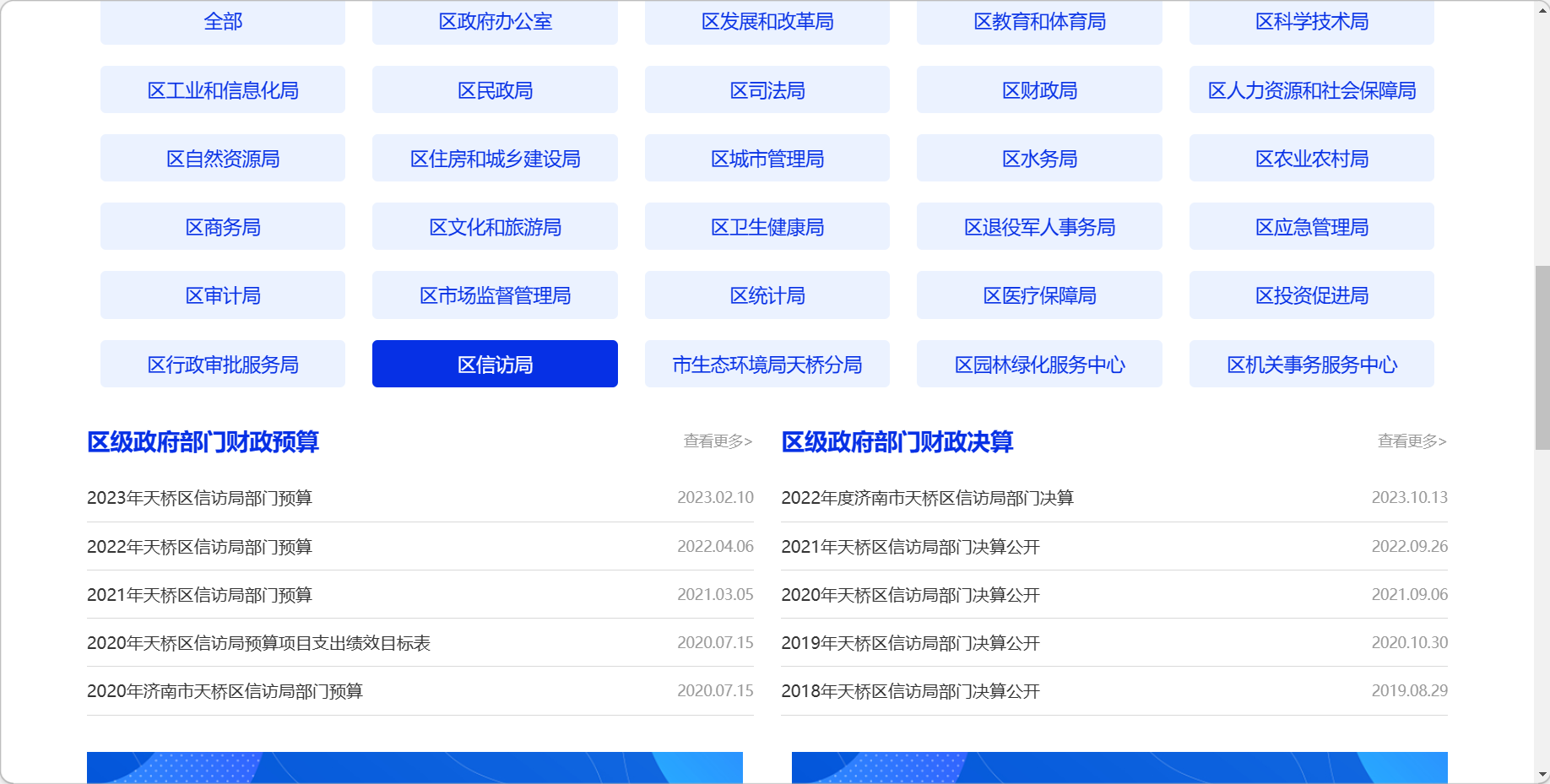
Task: Choose 区人力资源和社会保障局 button
Action: tap(1312, 89)
